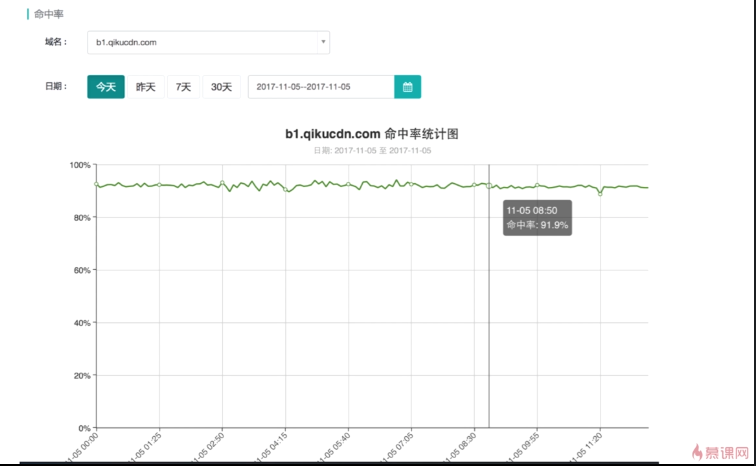The height and width of the screenshot is (466, 756).
Task: Click the 2017-11-05 date range input field
Action: coord(320,87)
